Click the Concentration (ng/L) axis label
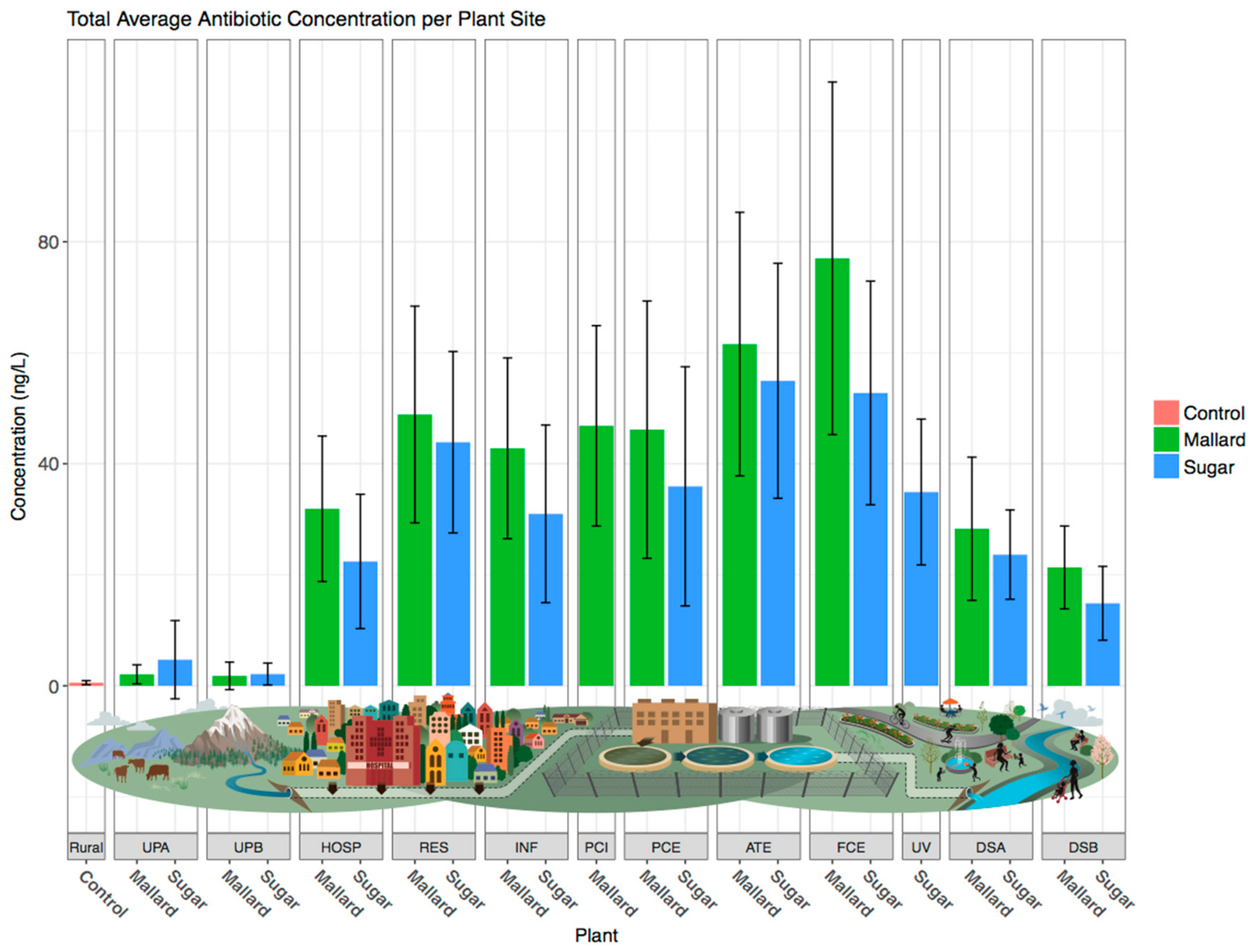This screenshot has width=1253, height=952. pyautogui.click(x=19, y=436)
